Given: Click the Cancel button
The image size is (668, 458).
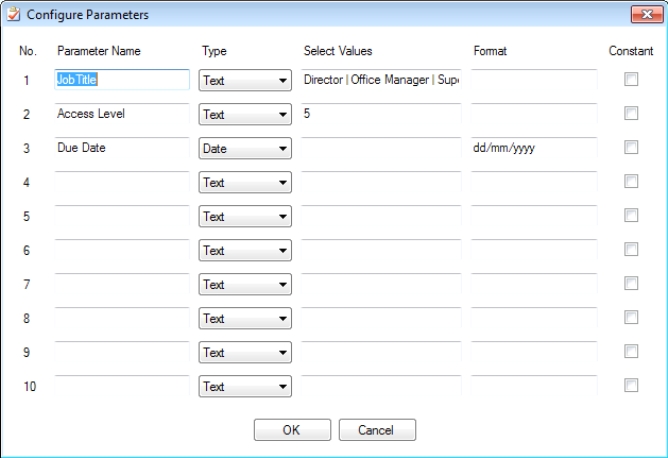Looking at the screenshot, I should pos(377,430).
